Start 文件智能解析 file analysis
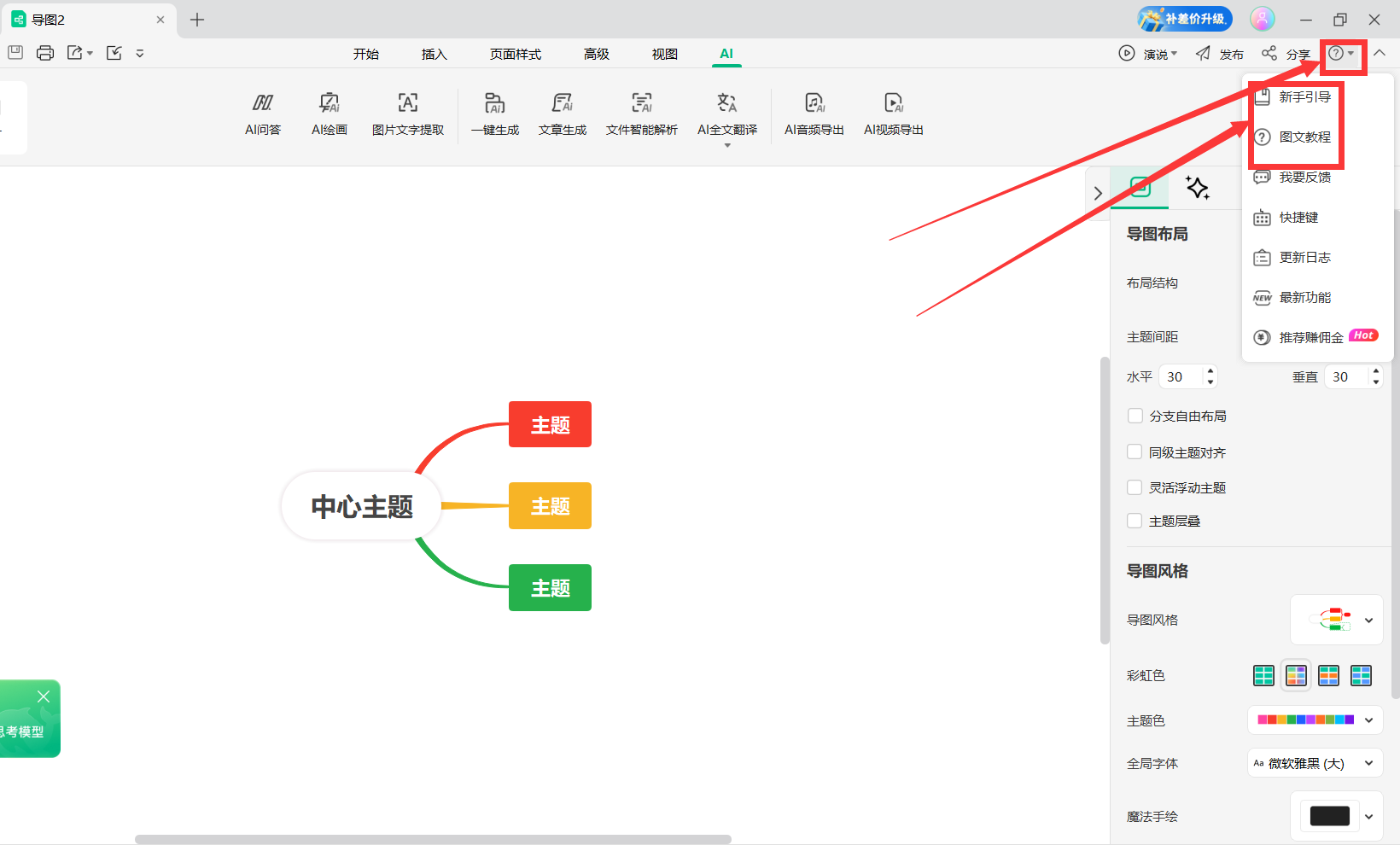The image size is (1400, 845). (642, 115)
